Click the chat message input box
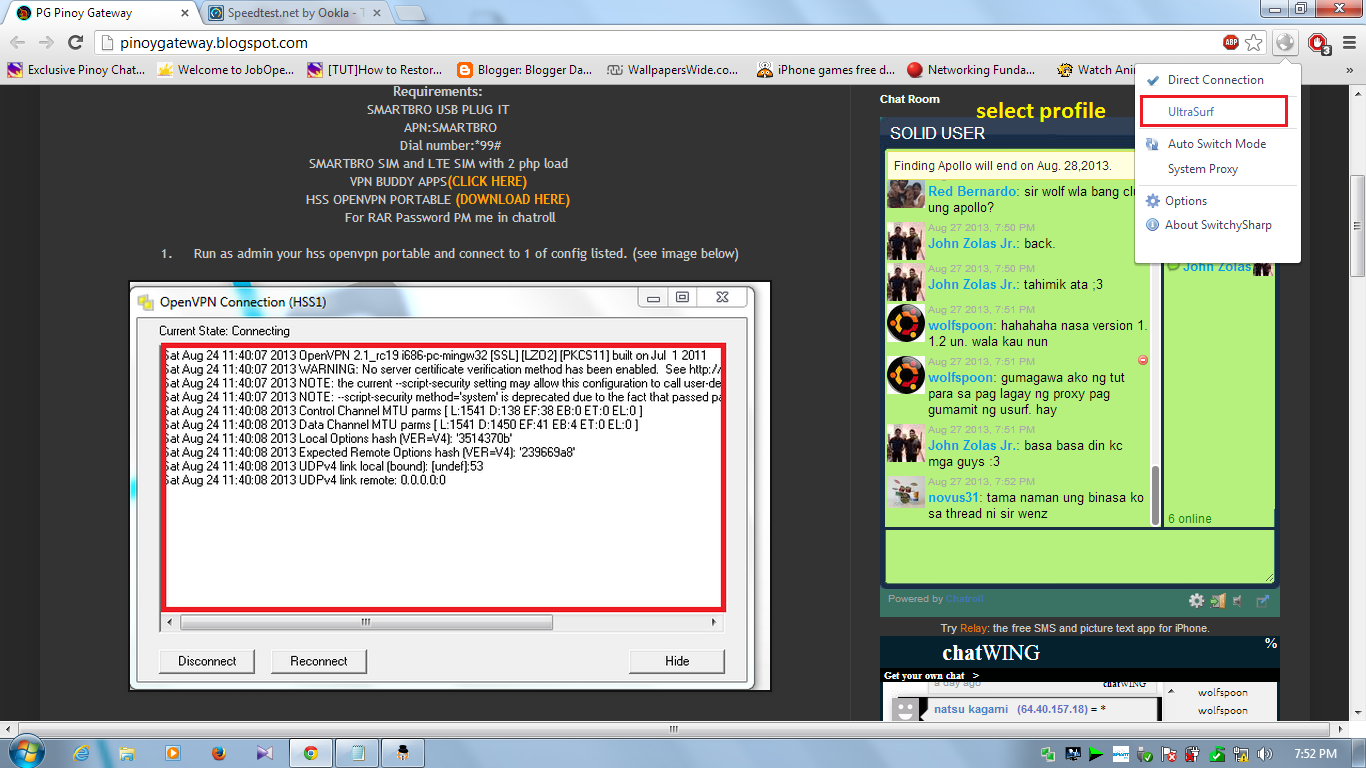This screenshot has width=1366, height=768. [x=1079, y=556]
